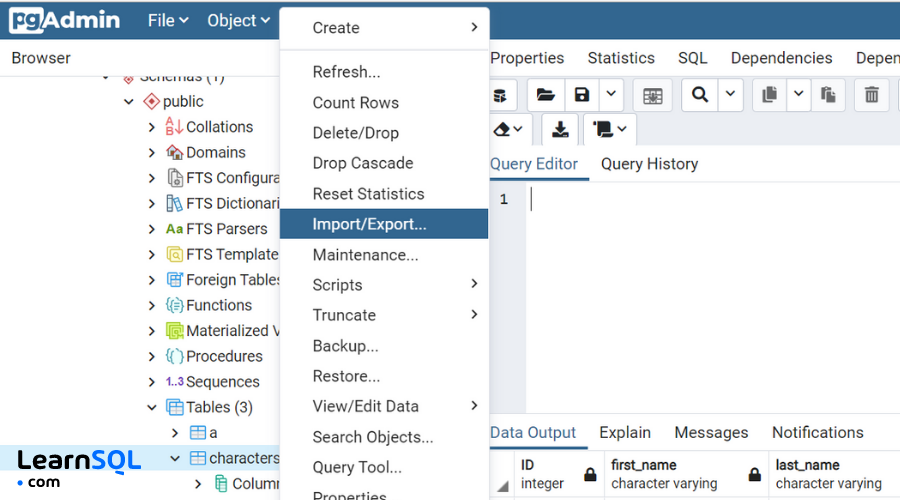Switch to the Properties tab
900x500 pixels.
pos(527,58)
